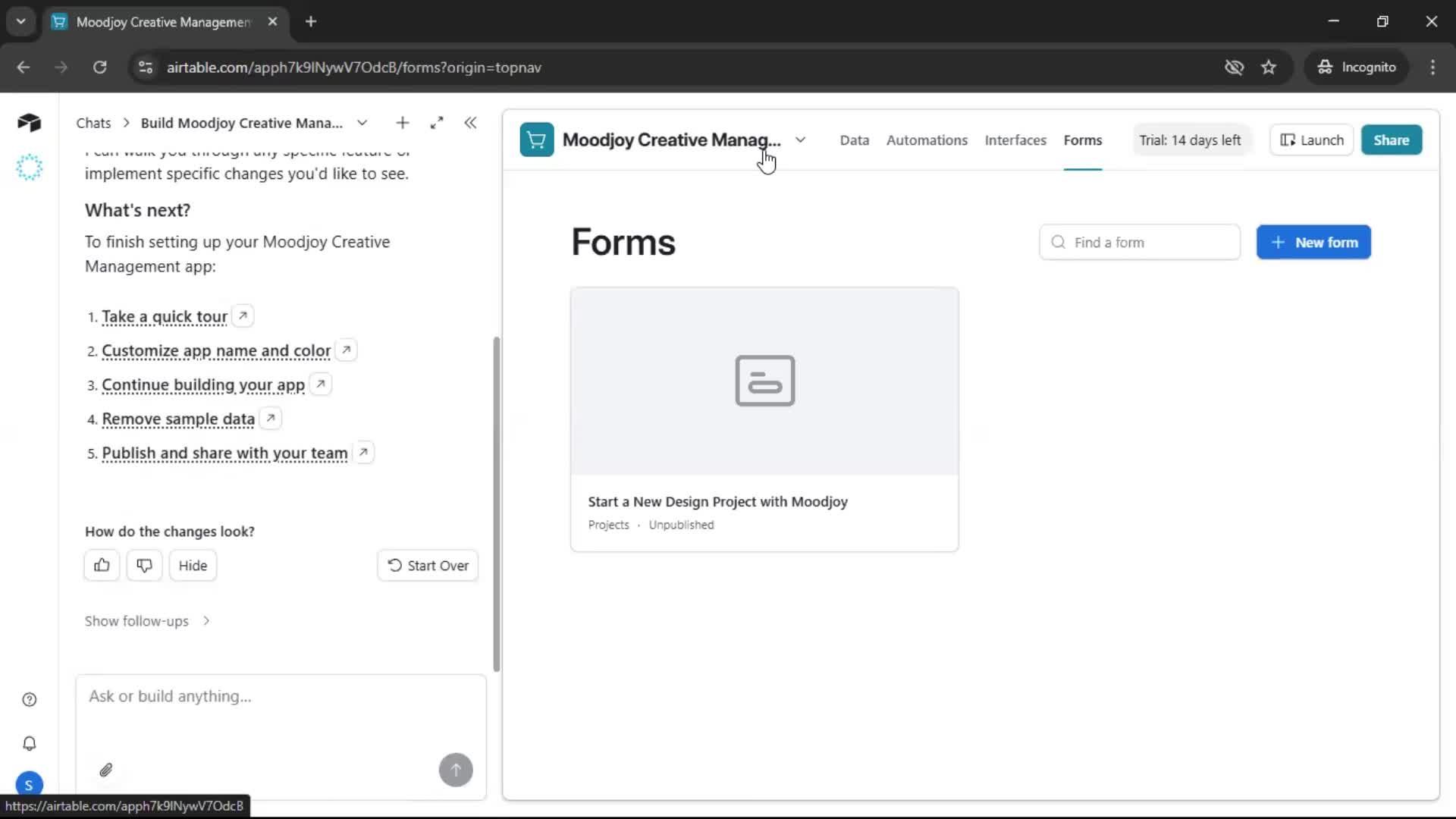This screenshot has height=819, width=1456.
Task: Open Moodjoy Creative Management app name dropdown
Action: [800, 140]
